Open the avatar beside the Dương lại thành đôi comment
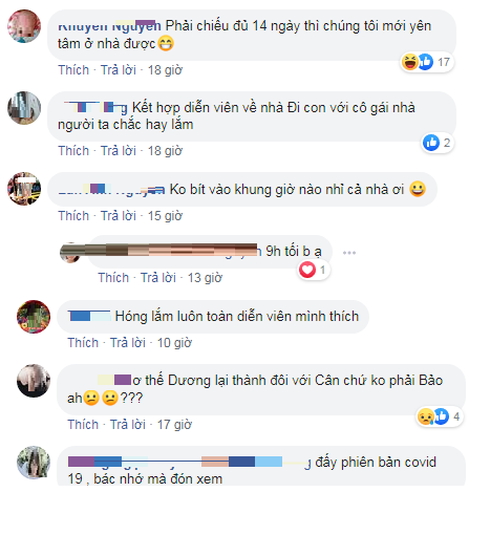The width and height of the screenshot is (490, 535). coord(33,380)
